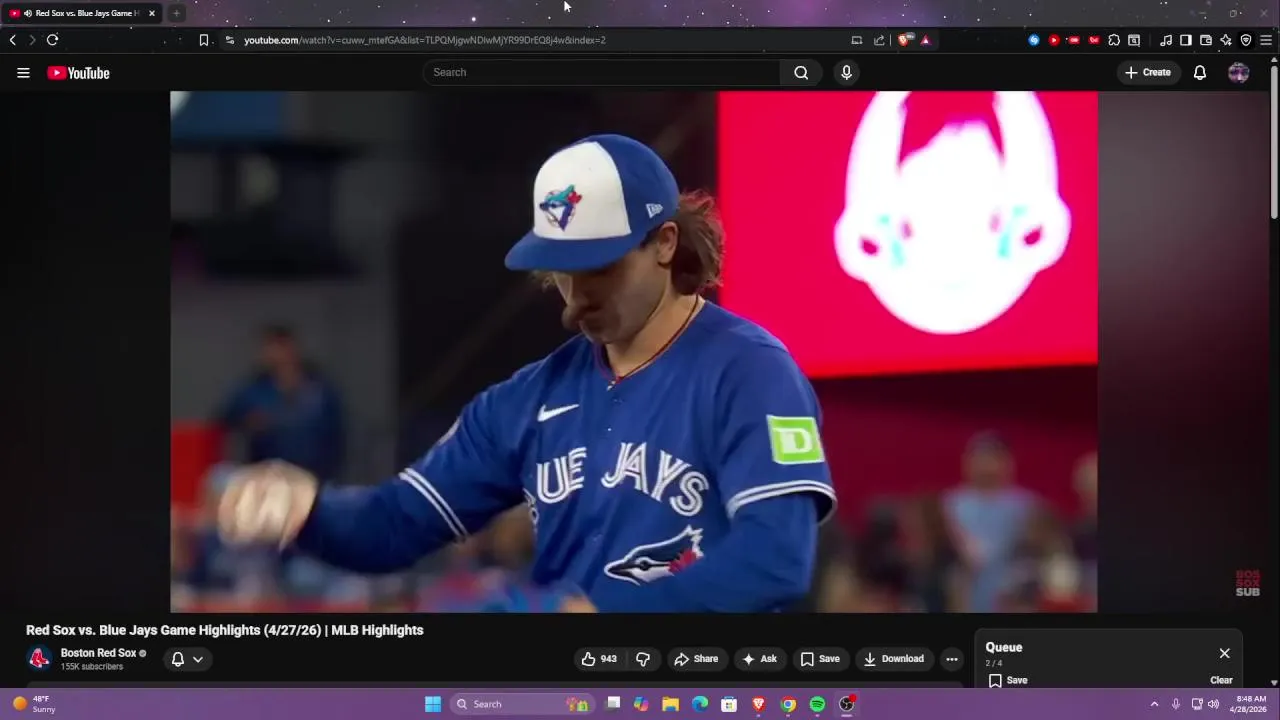
Task: Save the queue as playlist
Action: point(1008,680)
